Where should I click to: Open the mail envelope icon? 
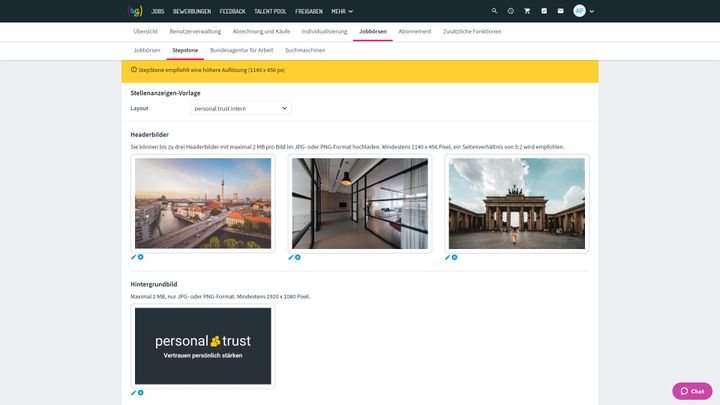(x=560, y=11)
